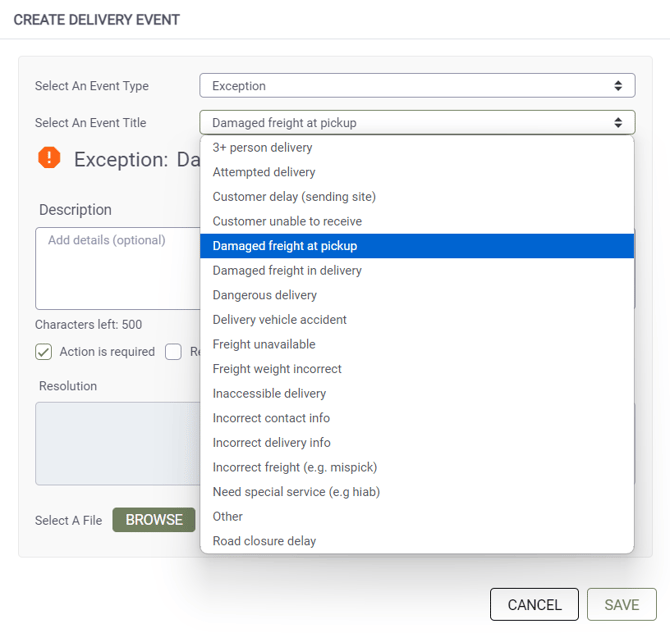670x633 pixels.
Task: Select Delivery vehicle accident option
Action: tap(417, 320)
